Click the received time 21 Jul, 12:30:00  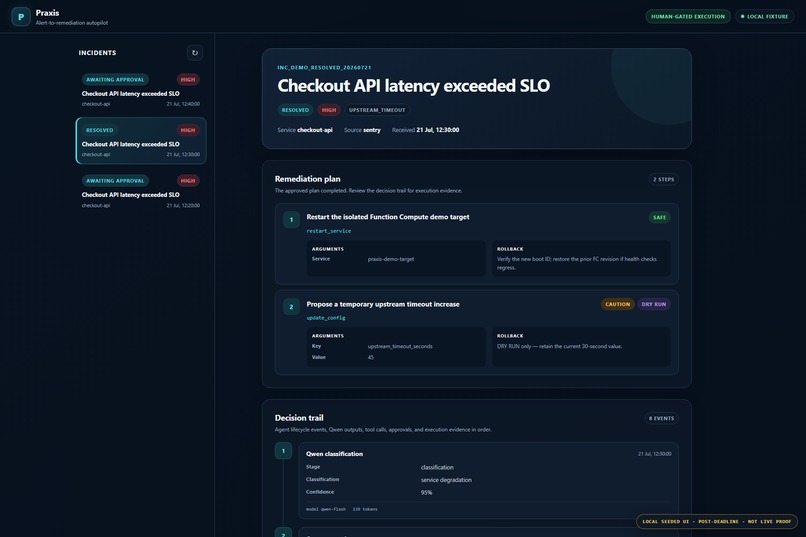pos(437,130)
